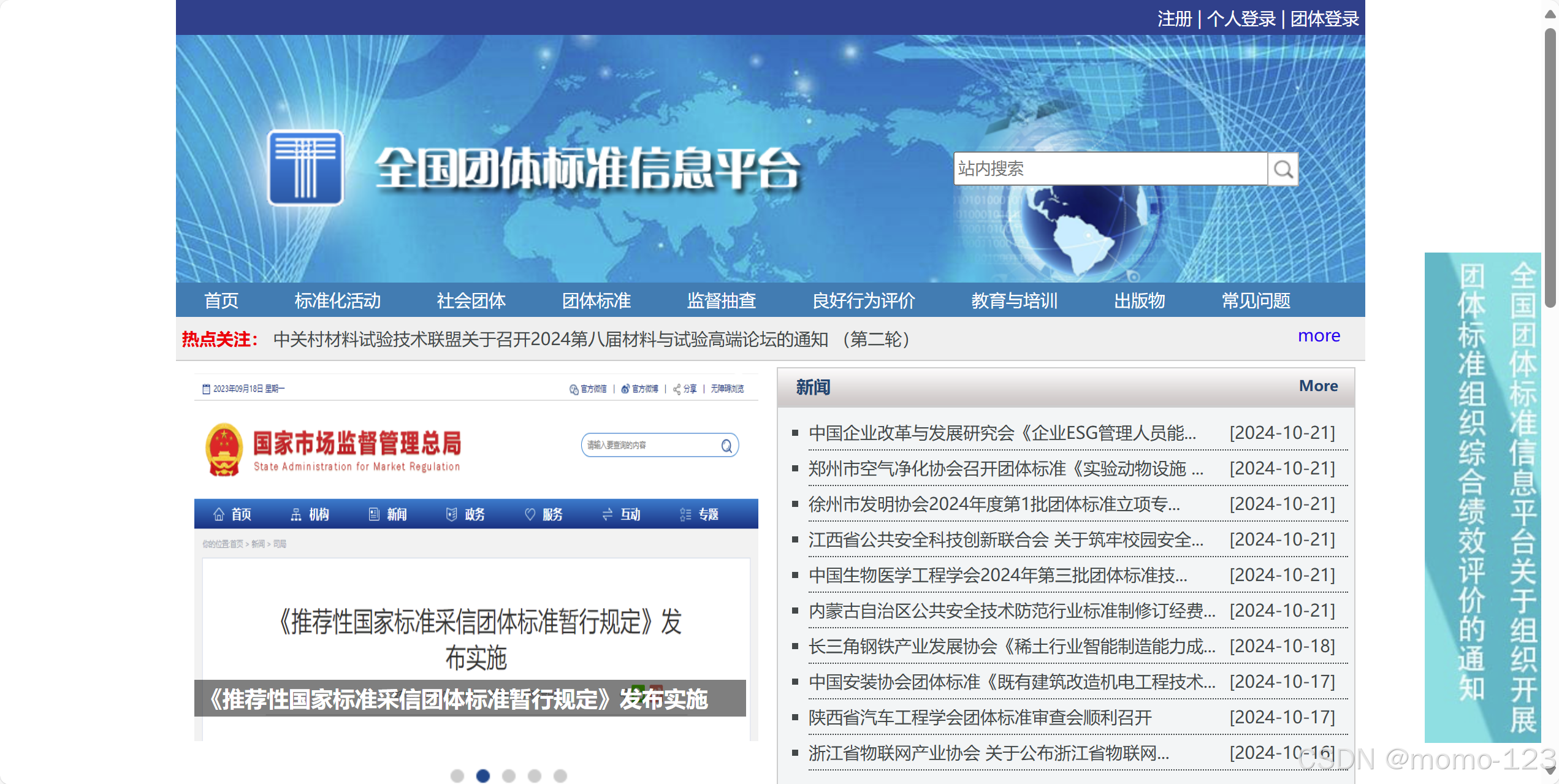Open the 团体标准 navigation menu
This screenshot has width=1559, height=784.
[596, 300]
